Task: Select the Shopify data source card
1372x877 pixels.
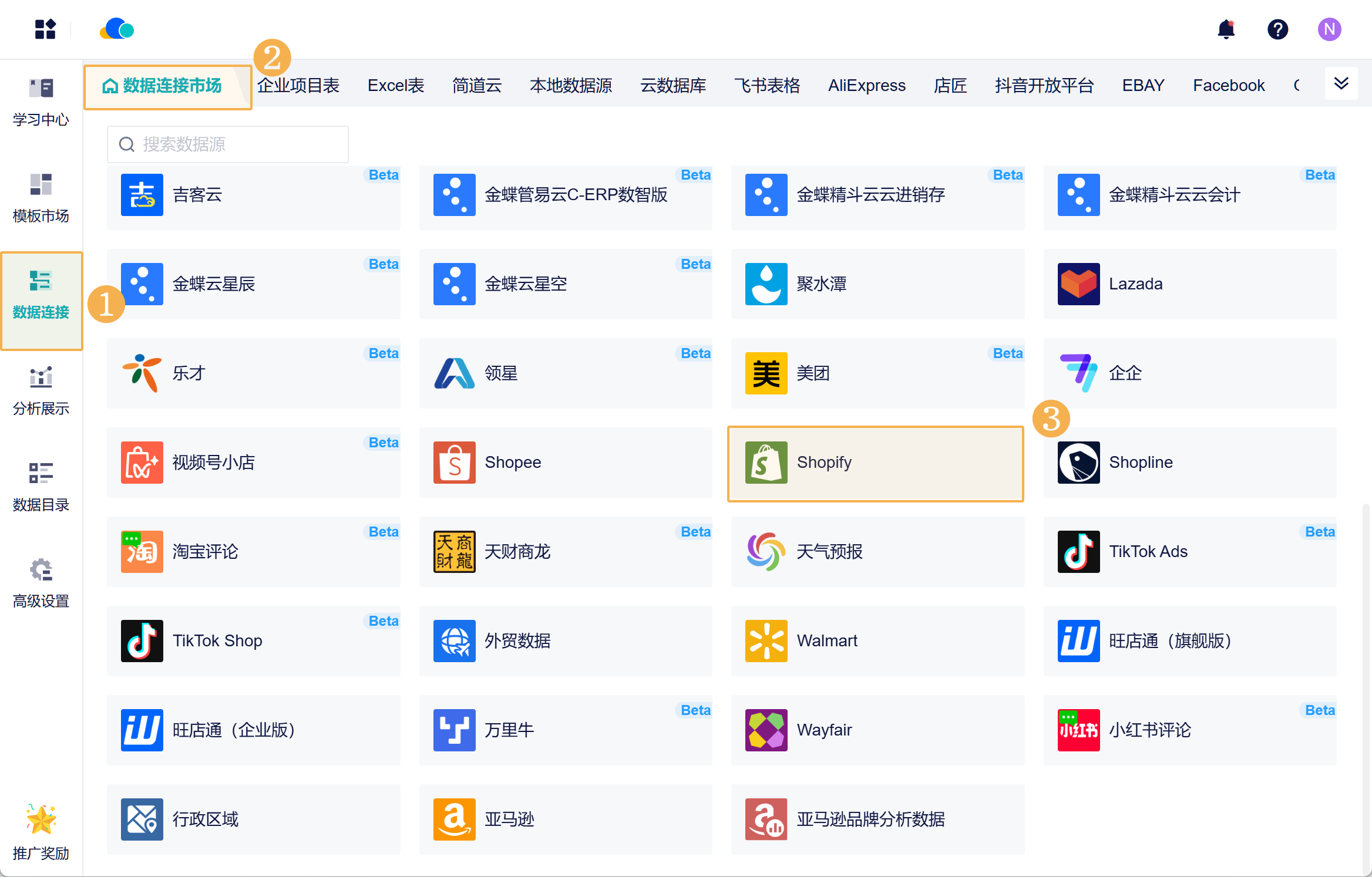Action: point(875,463)
